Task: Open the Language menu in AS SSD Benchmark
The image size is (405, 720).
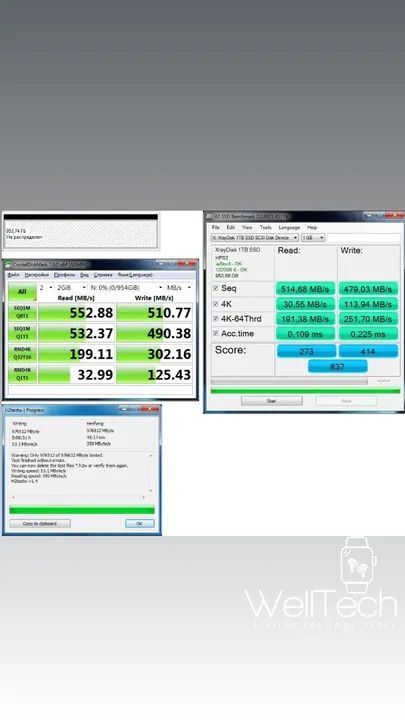Action: (289, 227)
